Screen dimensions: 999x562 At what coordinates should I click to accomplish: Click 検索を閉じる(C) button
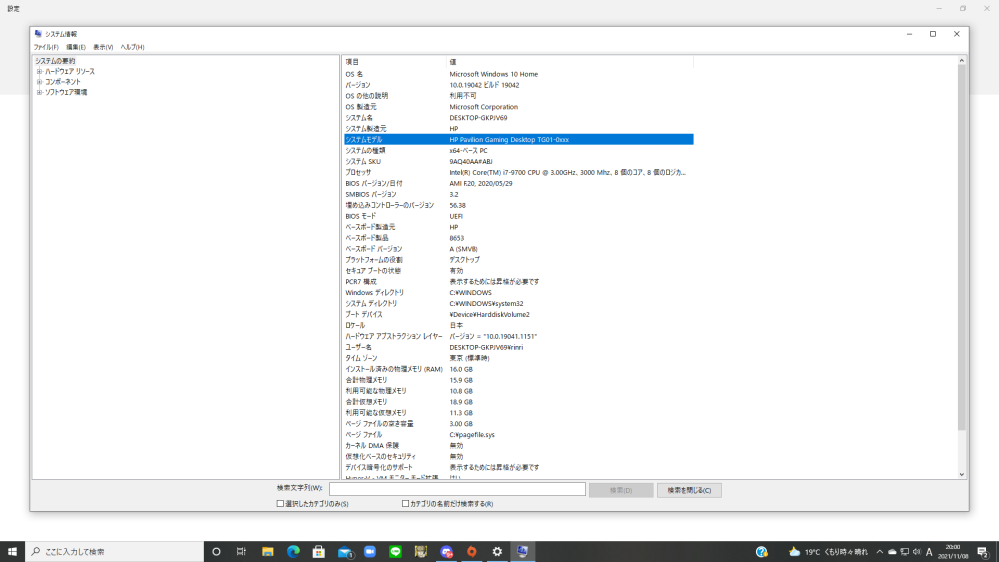(x=689, y=490)
